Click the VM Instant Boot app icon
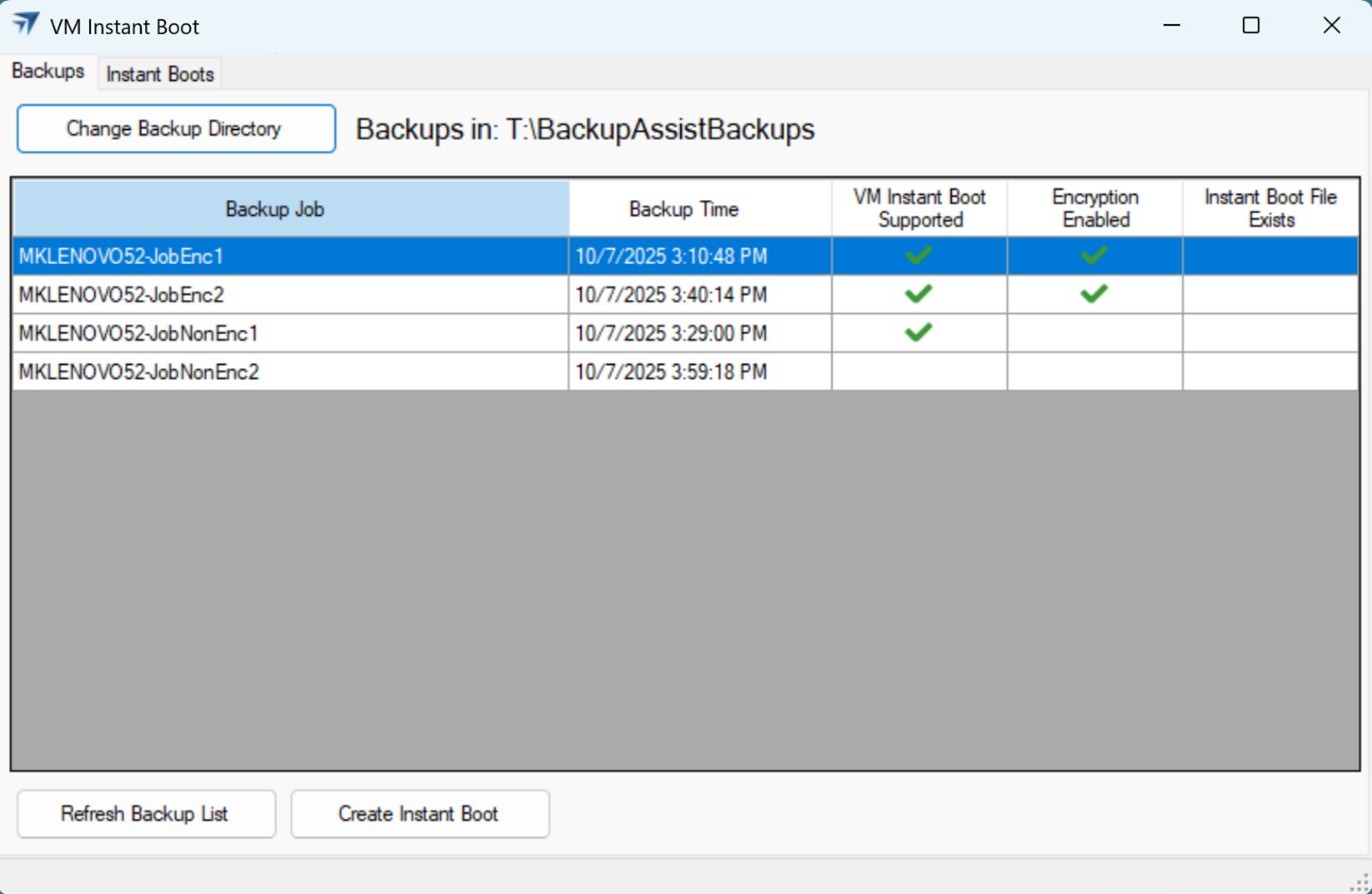This screenshot has height=894, width=1372. coord(26,25)
